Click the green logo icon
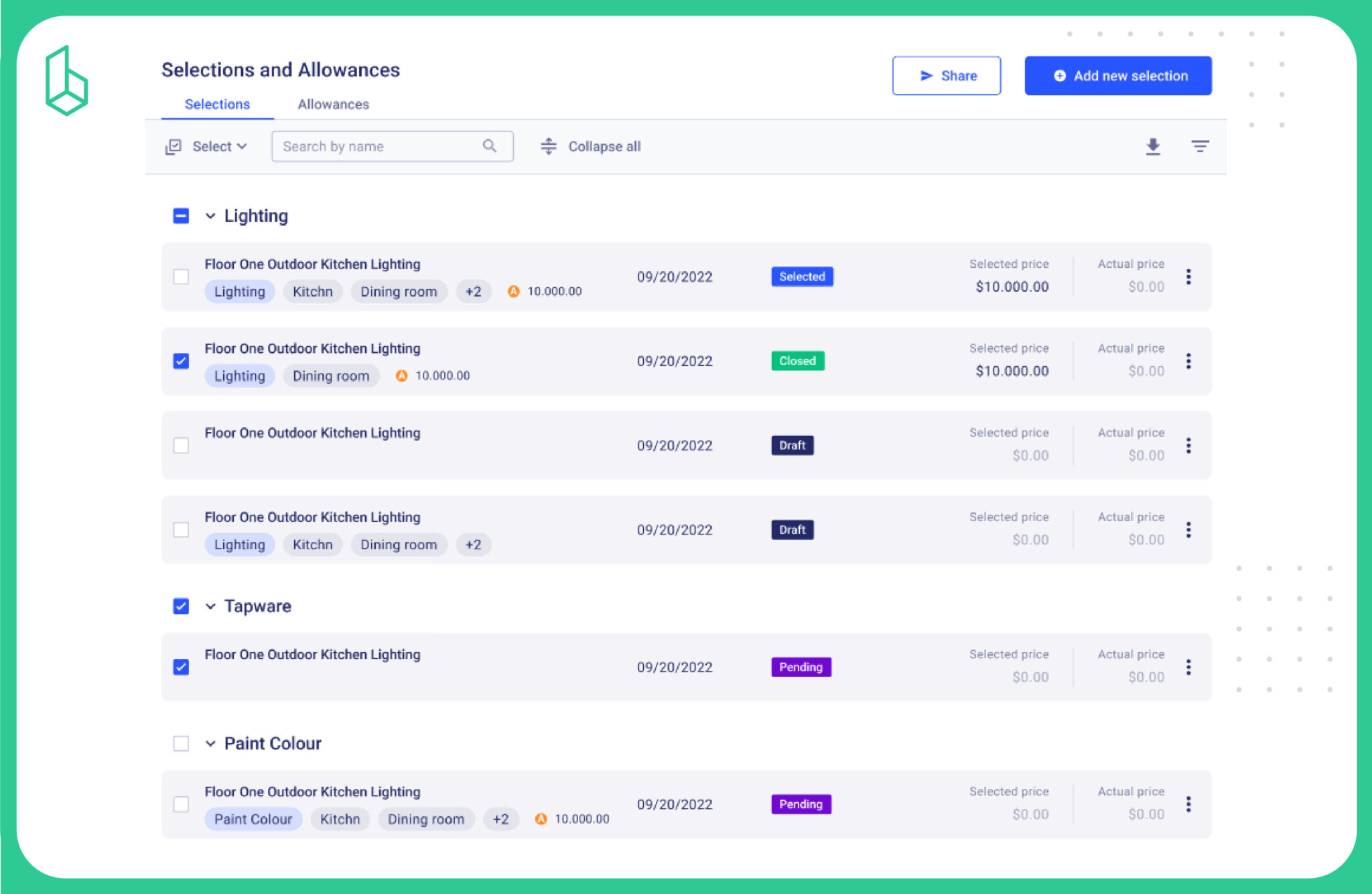 point(66,80)
